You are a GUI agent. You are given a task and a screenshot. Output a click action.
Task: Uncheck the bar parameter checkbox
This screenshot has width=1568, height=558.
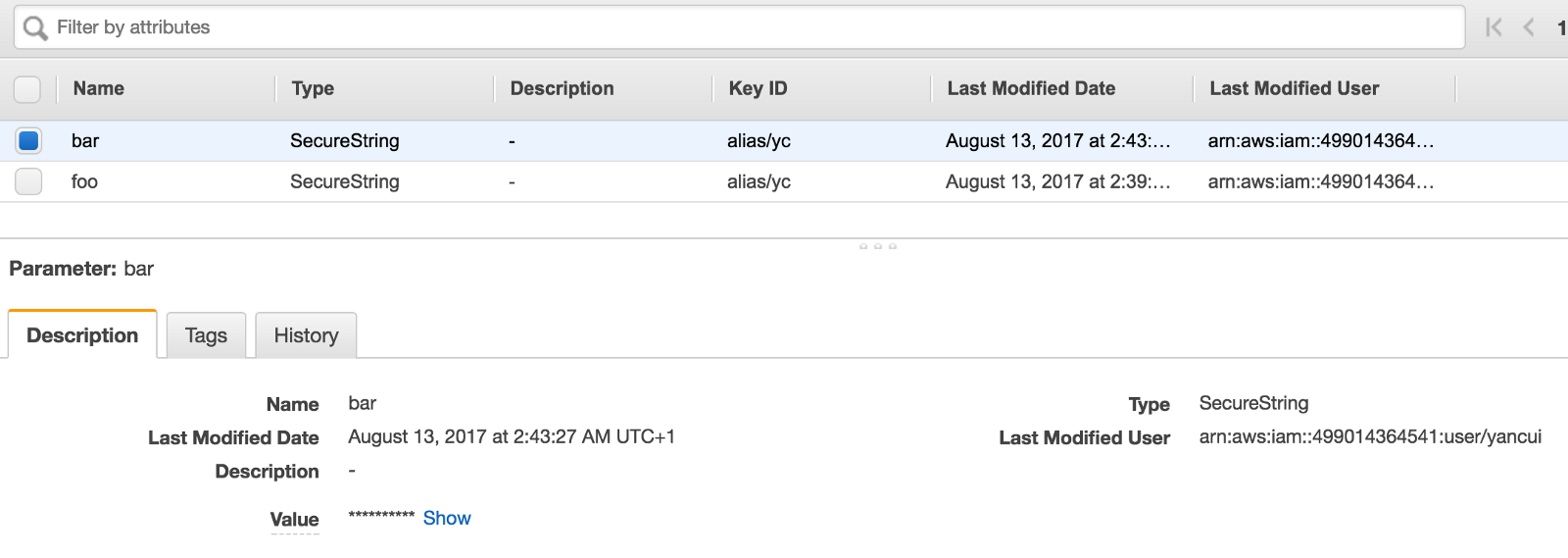(x=28, y=140)
